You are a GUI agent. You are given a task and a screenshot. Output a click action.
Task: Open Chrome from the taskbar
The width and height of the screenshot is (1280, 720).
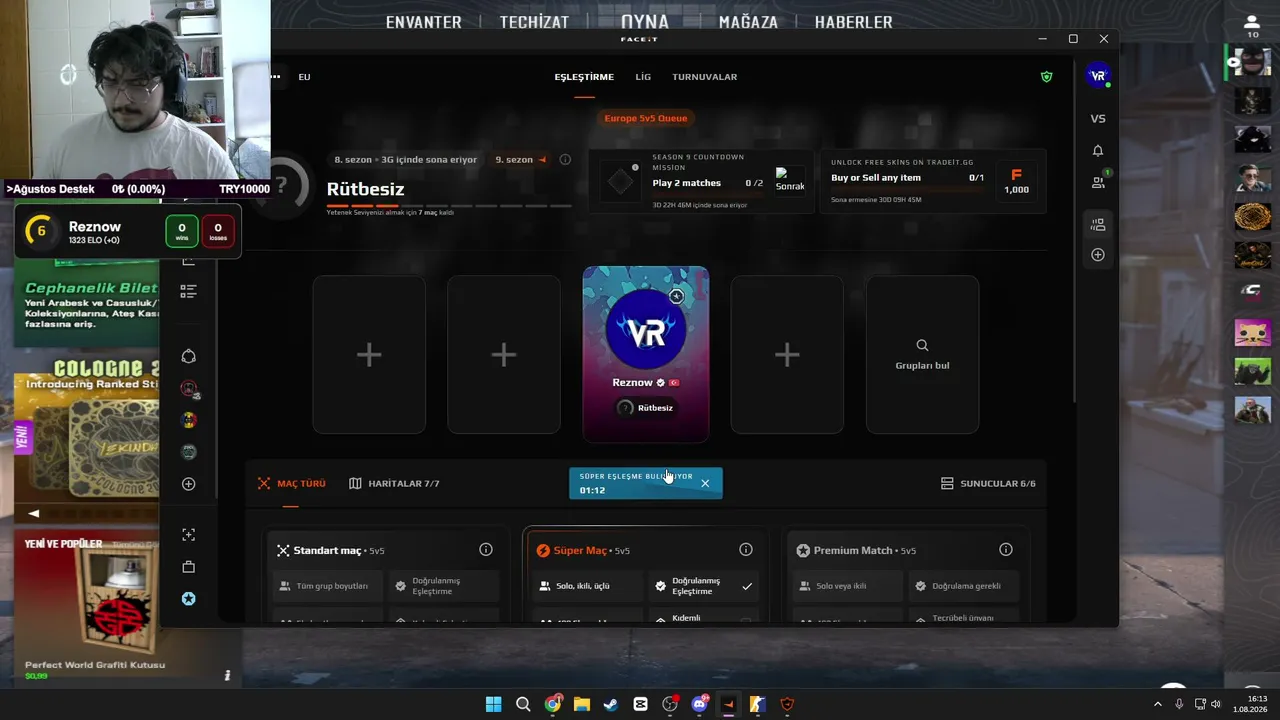[552, 704]
